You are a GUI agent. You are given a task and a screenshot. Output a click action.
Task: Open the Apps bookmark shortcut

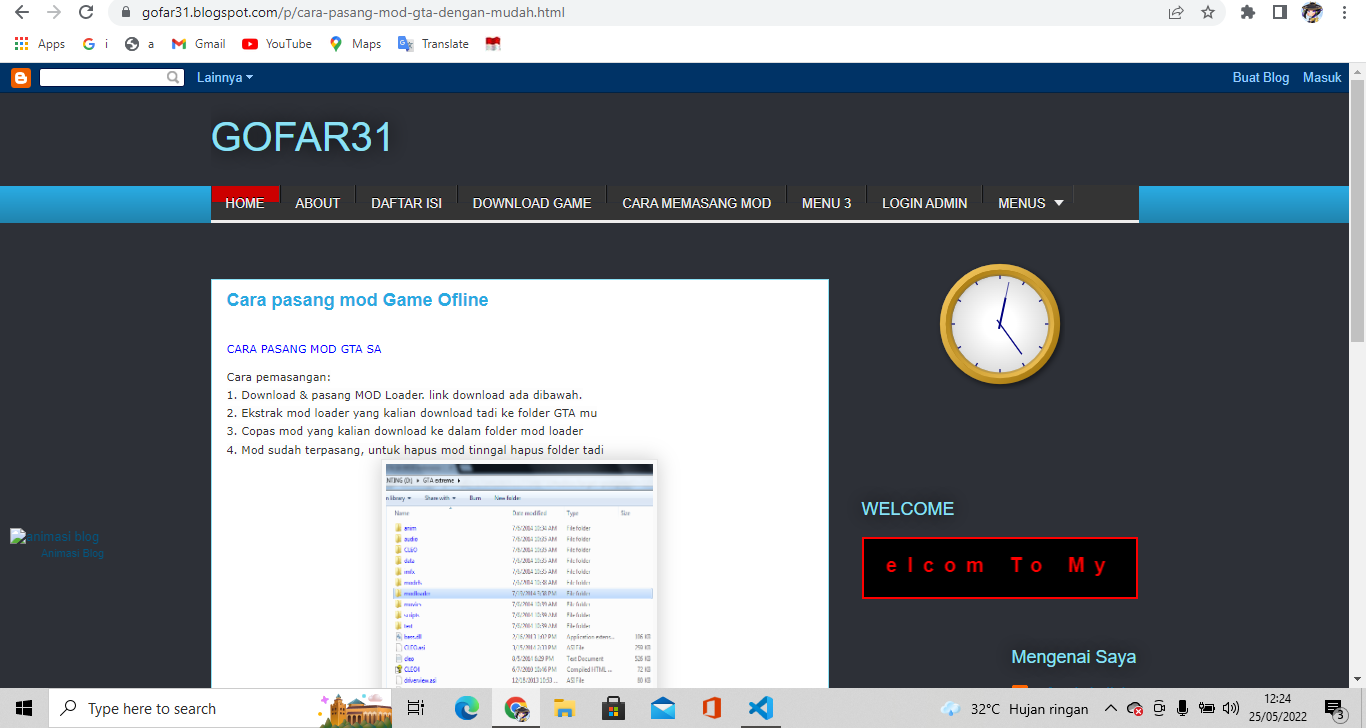tap(40, 44)
